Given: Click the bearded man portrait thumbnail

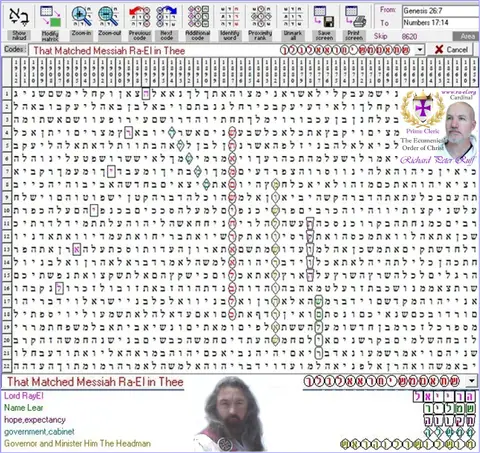Looking at the screenshot, I should pos(230,414).
